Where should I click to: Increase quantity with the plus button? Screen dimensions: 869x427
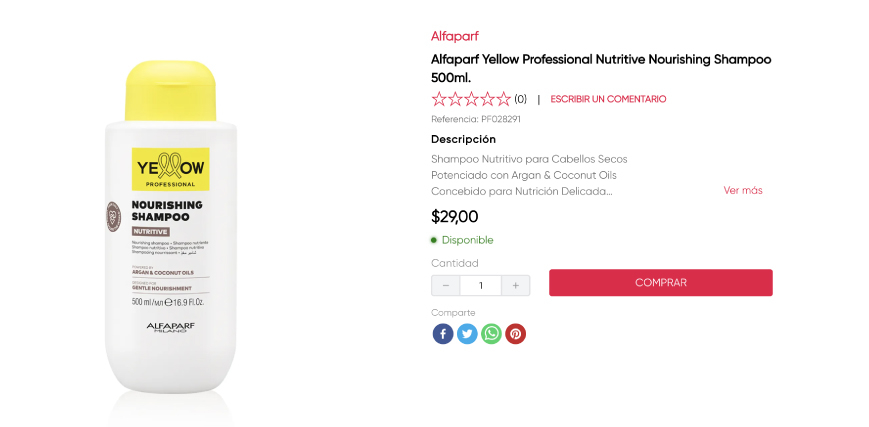click(516, 285)
